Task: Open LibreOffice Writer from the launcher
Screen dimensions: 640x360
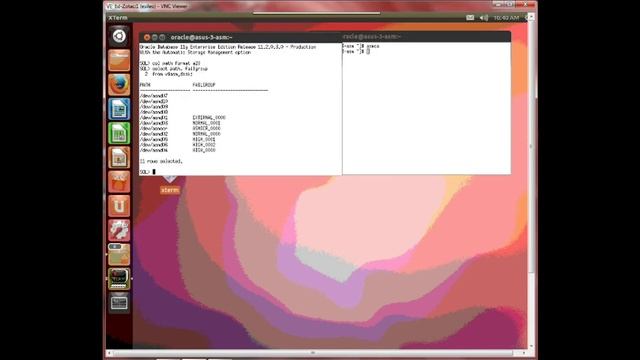Action: 119,109
